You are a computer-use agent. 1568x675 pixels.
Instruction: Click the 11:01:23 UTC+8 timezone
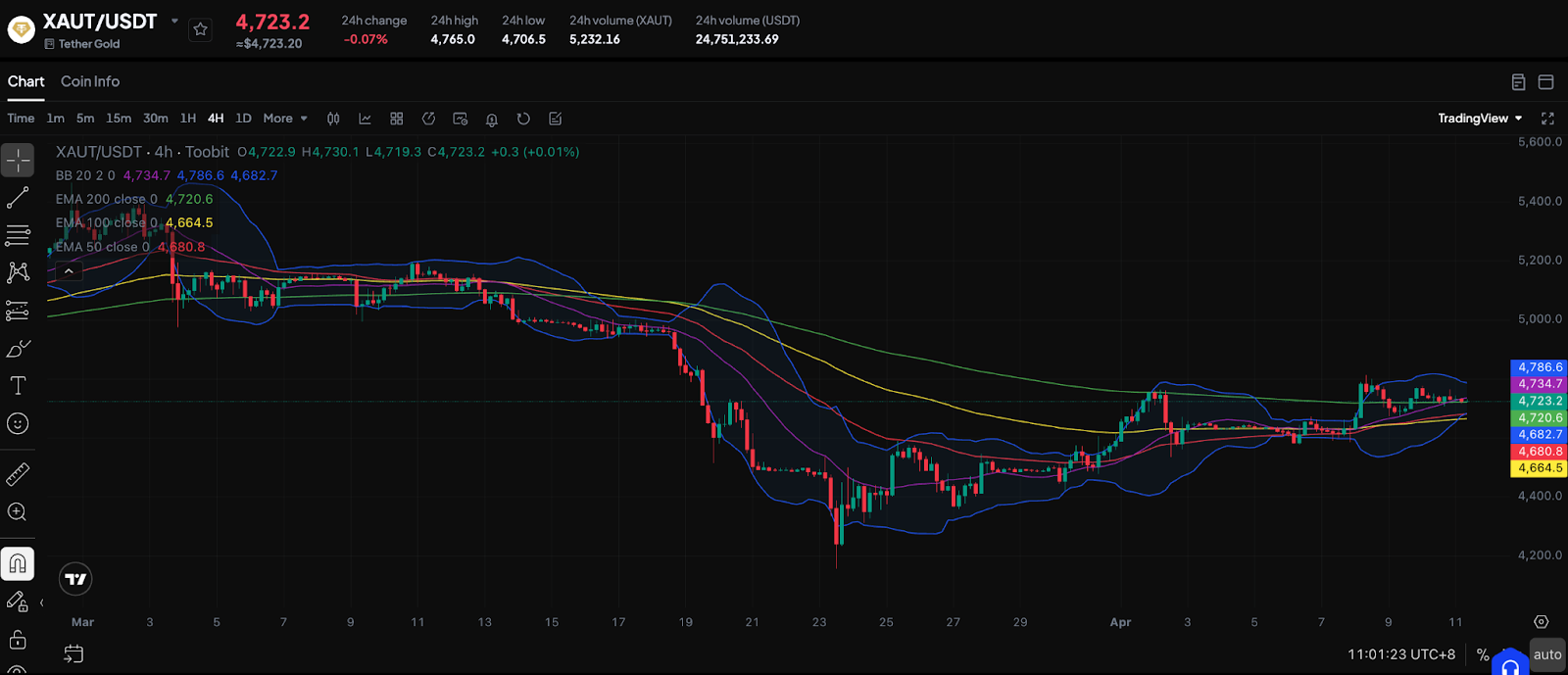(1400, 654)
